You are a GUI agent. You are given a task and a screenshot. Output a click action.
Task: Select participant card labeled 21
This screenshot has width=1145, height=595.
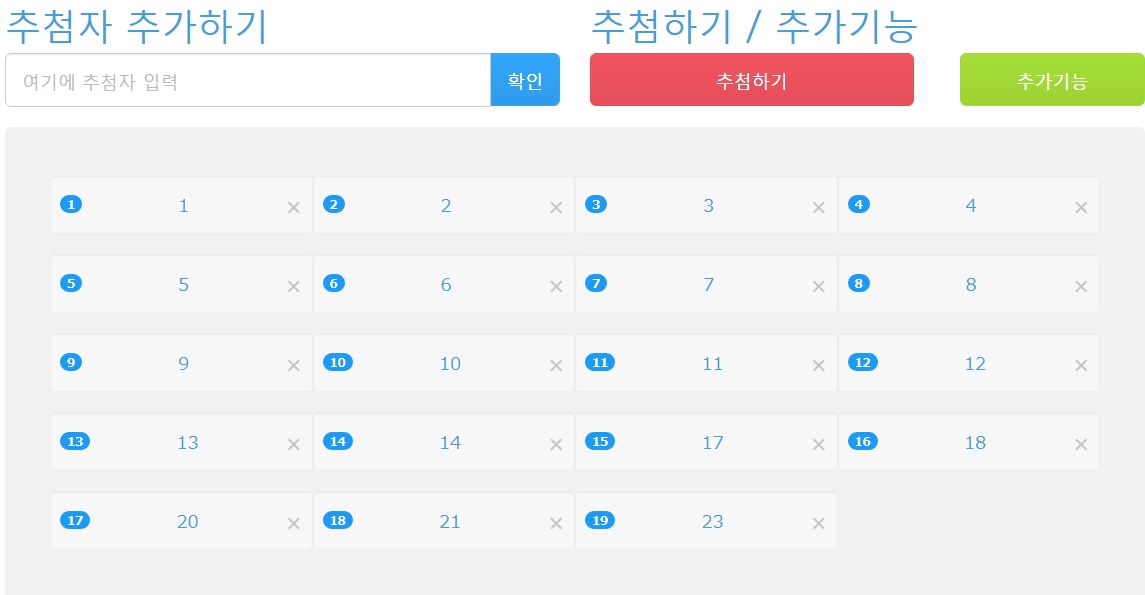443,521
